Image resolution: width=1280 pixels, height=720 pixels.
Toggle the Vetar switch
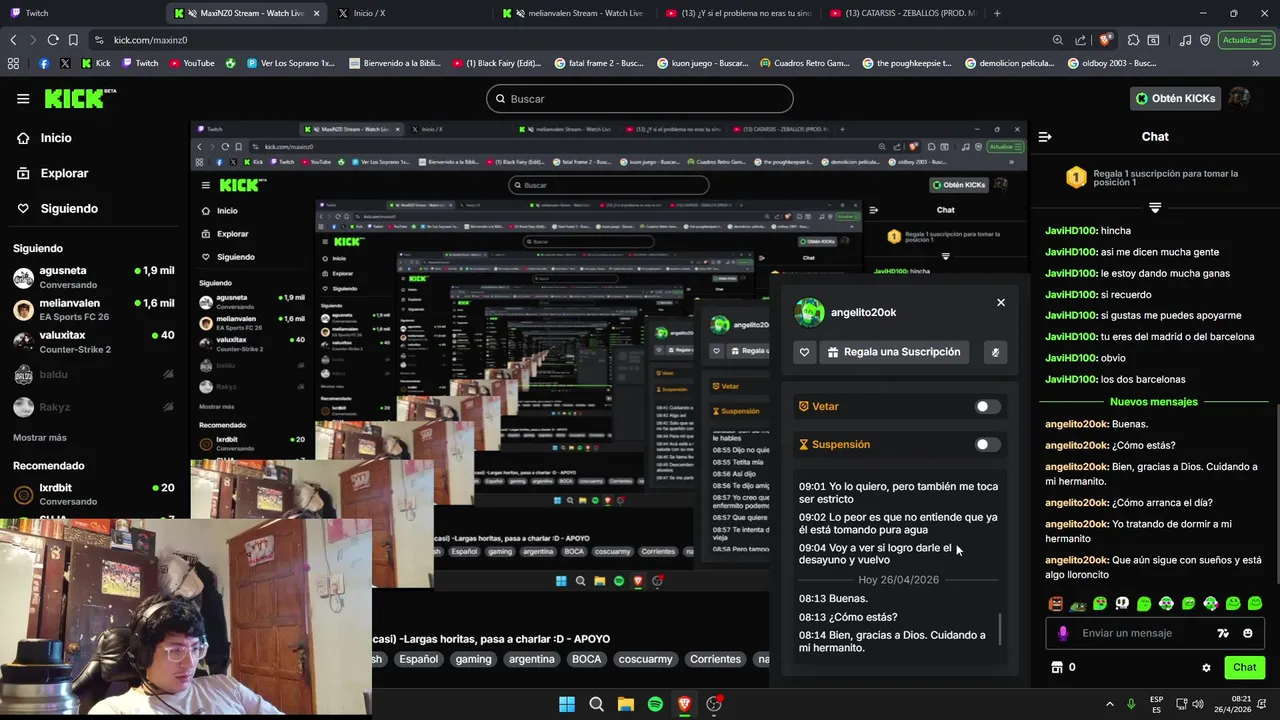987,406
